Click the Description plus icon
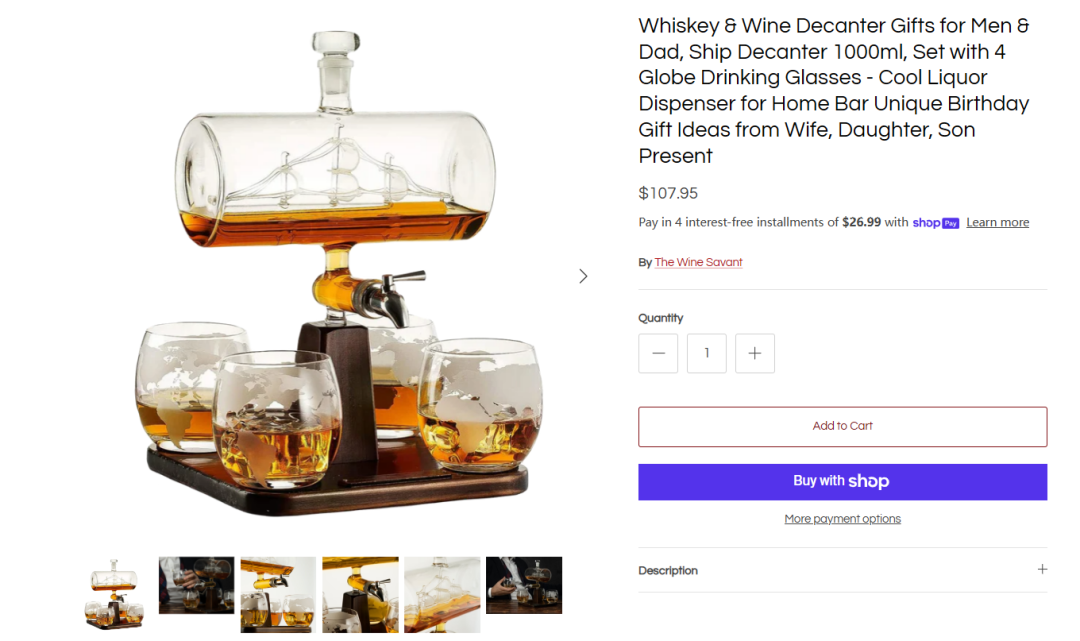This screenshot has height=641, width=1080. click(x=1042, y=569)
